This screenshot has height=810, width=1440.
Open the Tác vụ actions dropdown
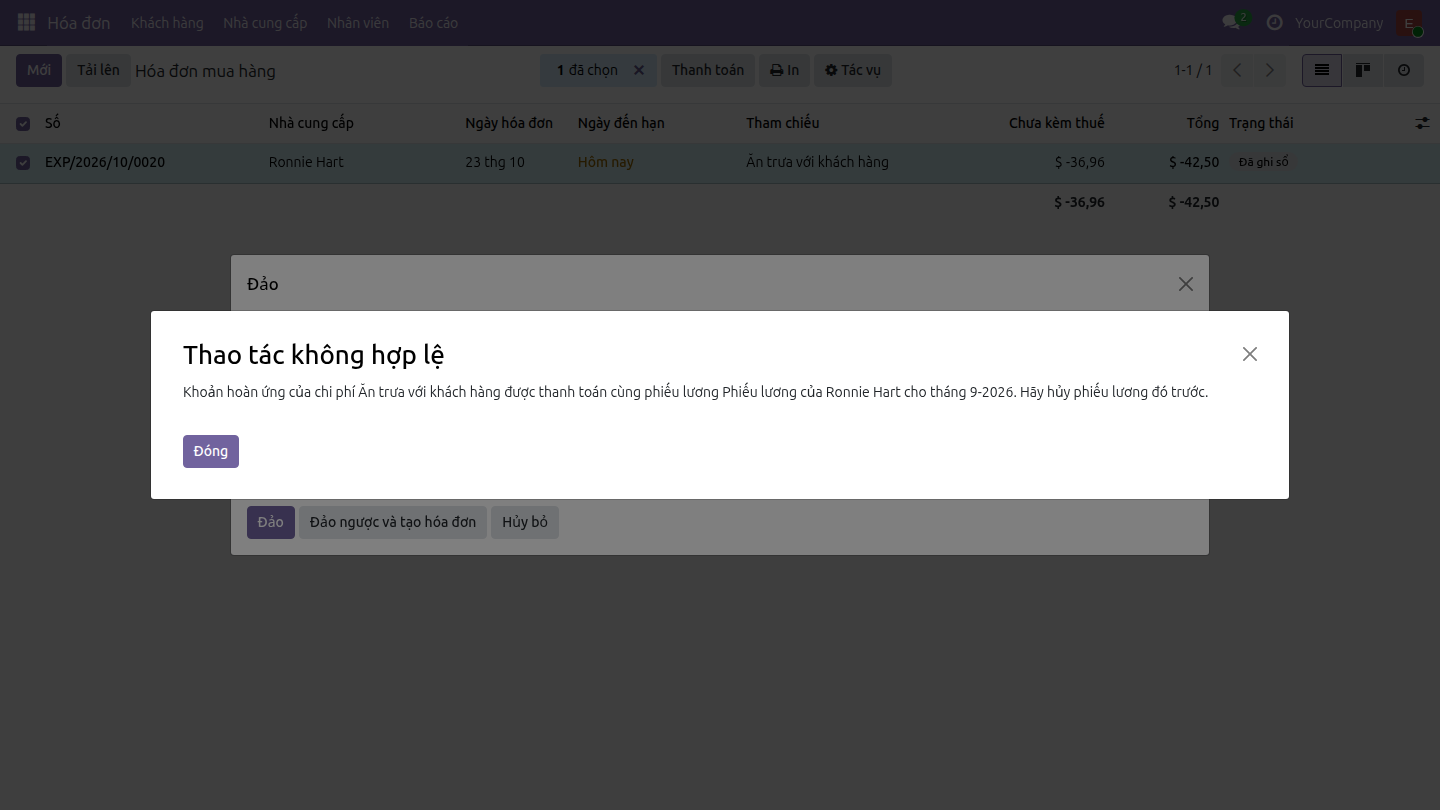pos(852,70)
